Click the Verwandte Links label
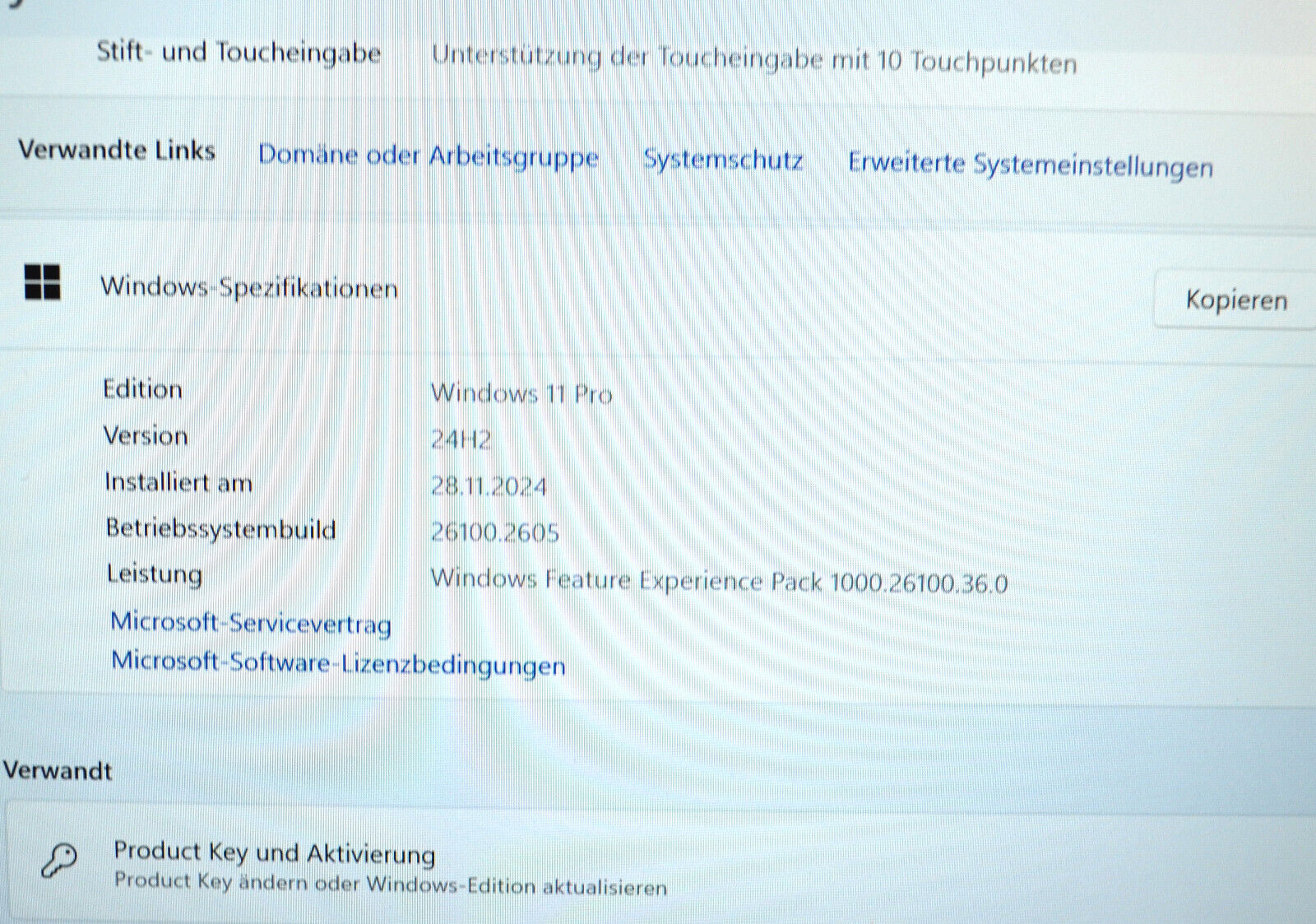This screenshot has height=924, width=1316. pos(117,150)
